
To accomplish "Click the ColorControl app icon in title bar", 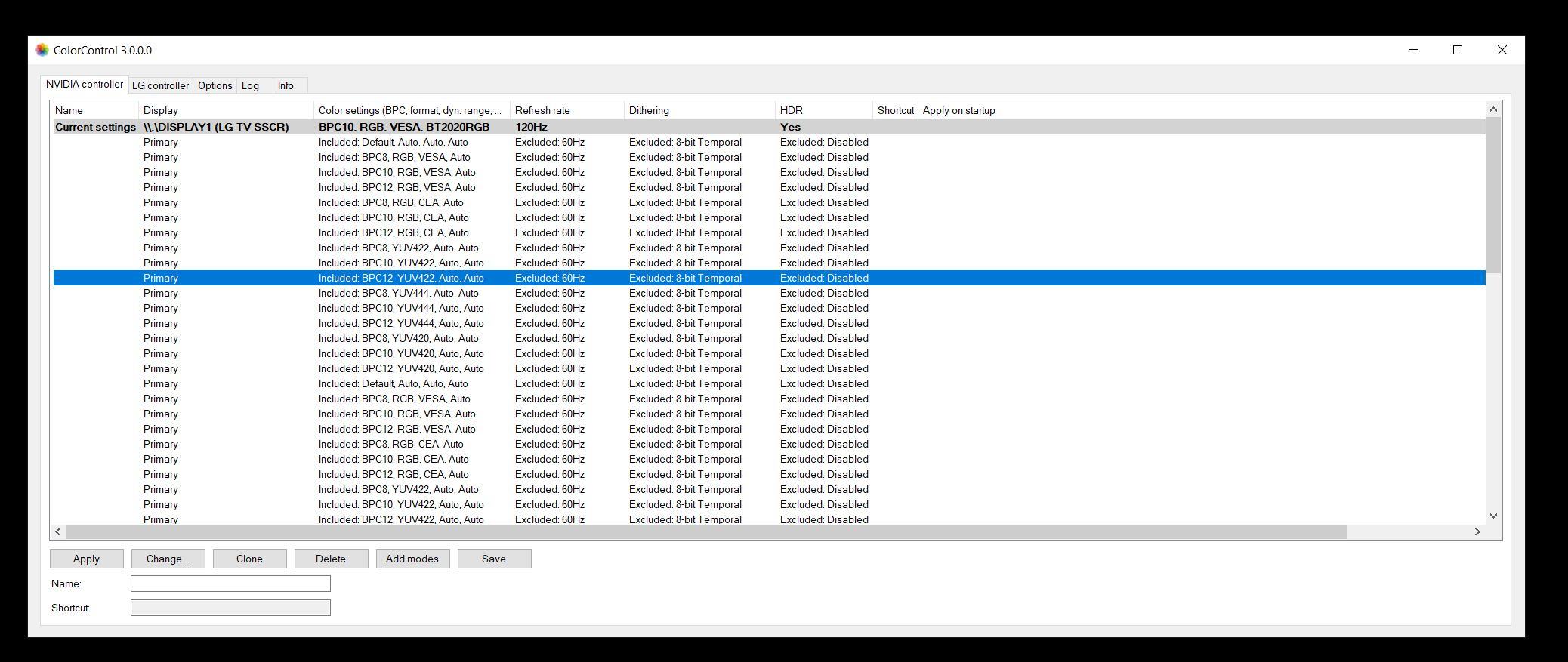I will [x=42, y=50].
